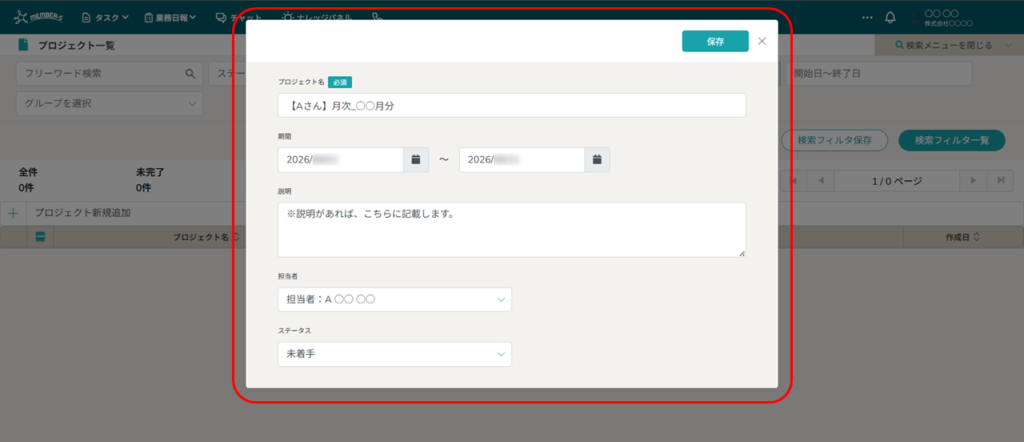Open the 担当者 dropdown
Viewport: 1024px width, 442px height.
pyautogui.click(x=394, y=299)
